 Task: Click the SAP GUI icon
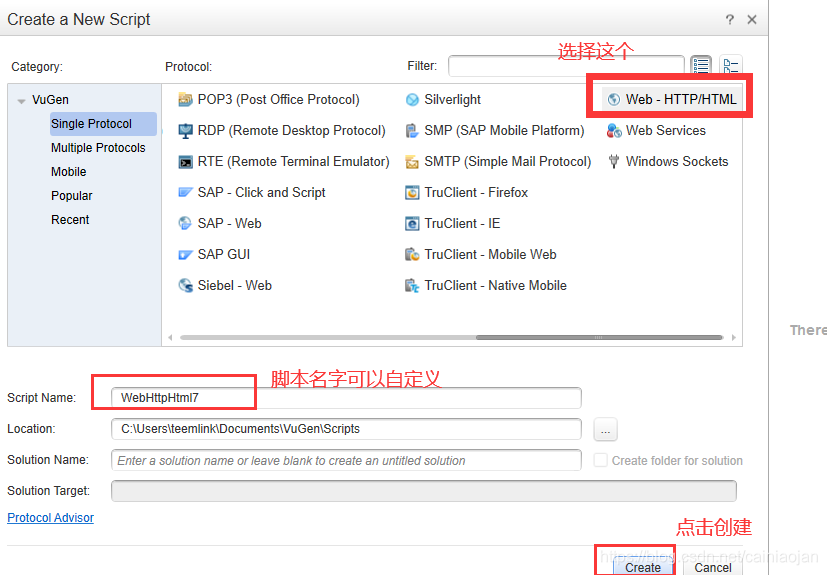pos(185,255)
